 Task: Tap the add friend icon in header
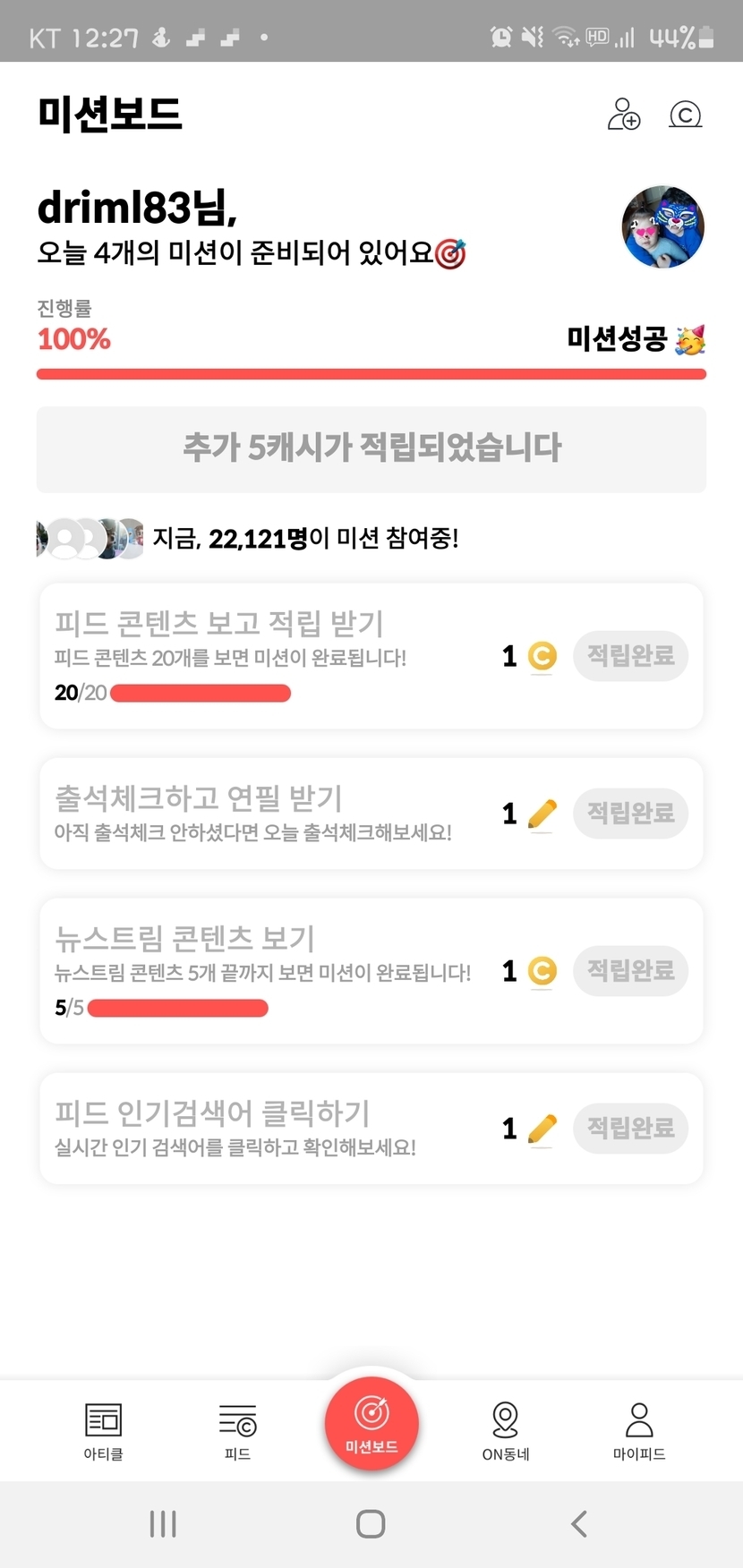point(624,115)
